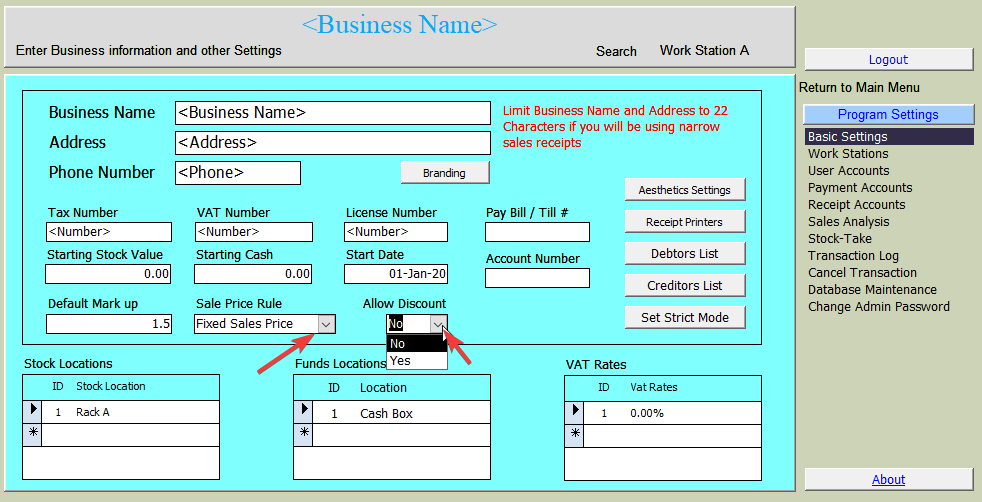
Task: Go to Work Stations menu item
Action: [848, 154]
